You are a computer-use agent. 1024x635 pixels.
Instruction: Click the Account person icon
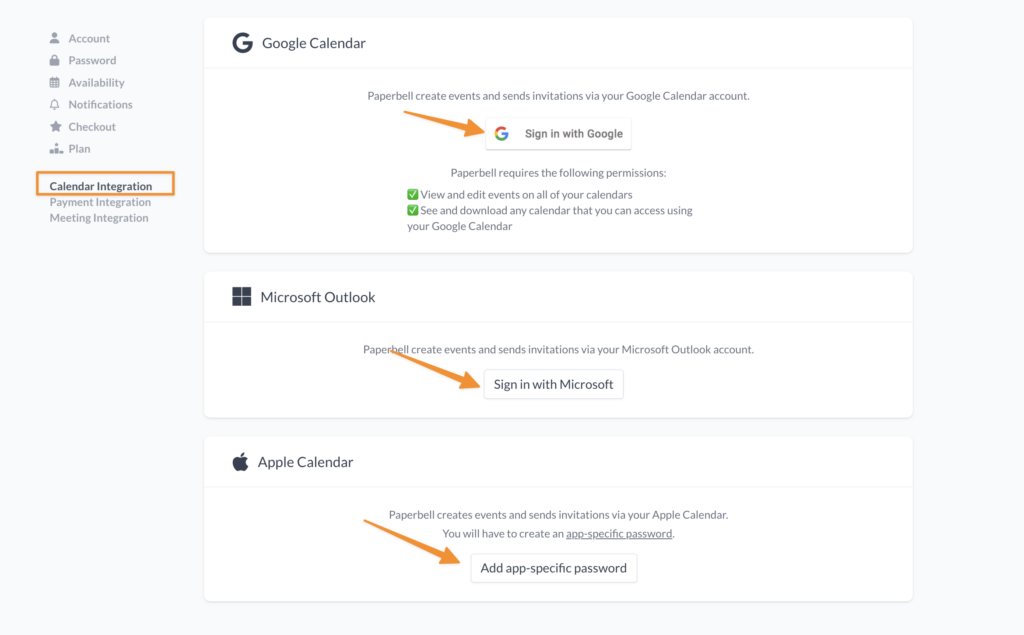[55, 38]
